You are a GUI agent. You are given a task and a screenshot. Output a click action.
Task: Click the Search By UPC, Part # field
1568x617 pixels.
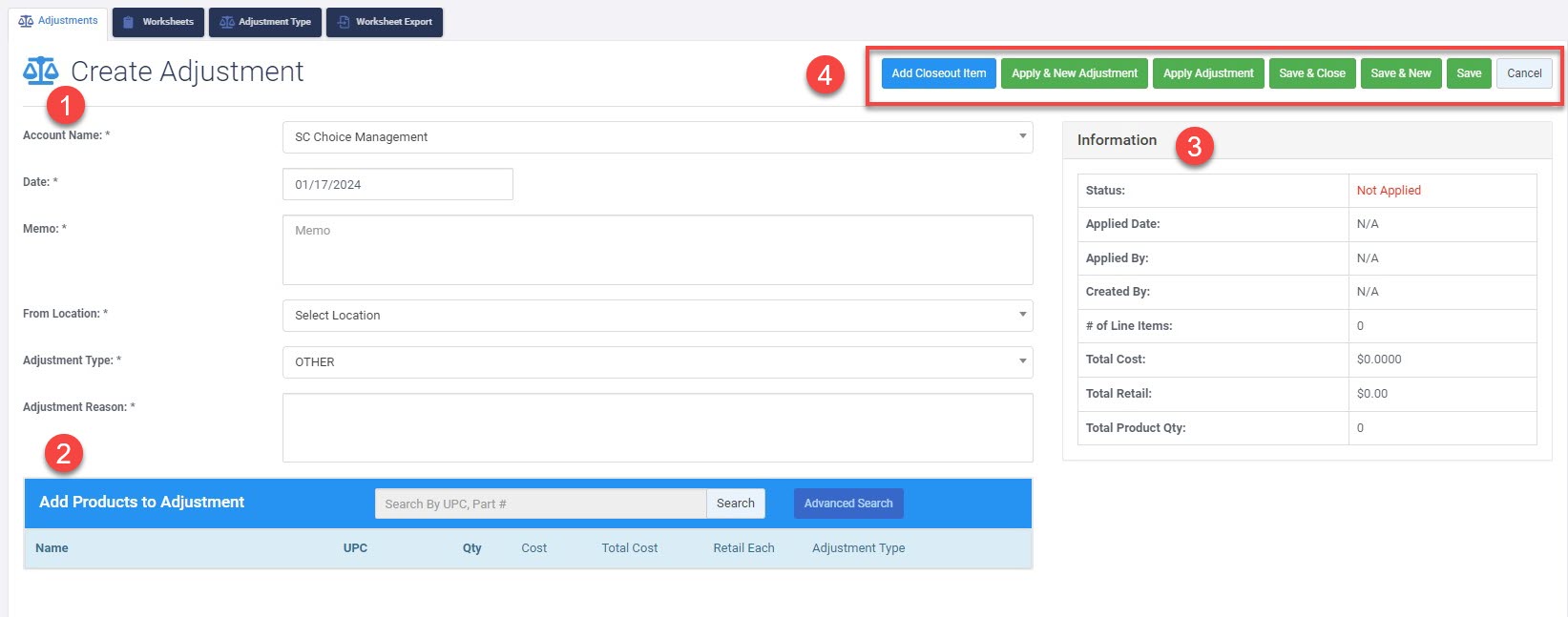click(540, 504)
